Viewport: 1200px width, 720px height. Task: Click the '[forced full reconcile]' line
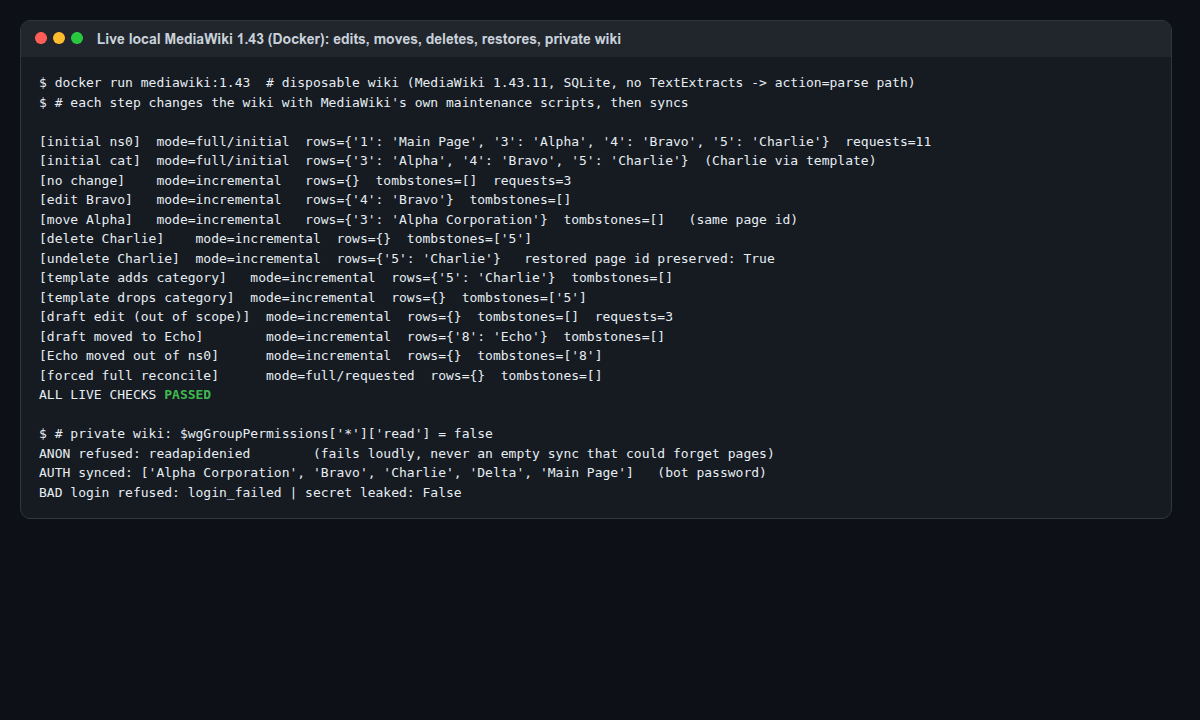tap(320, 376)
